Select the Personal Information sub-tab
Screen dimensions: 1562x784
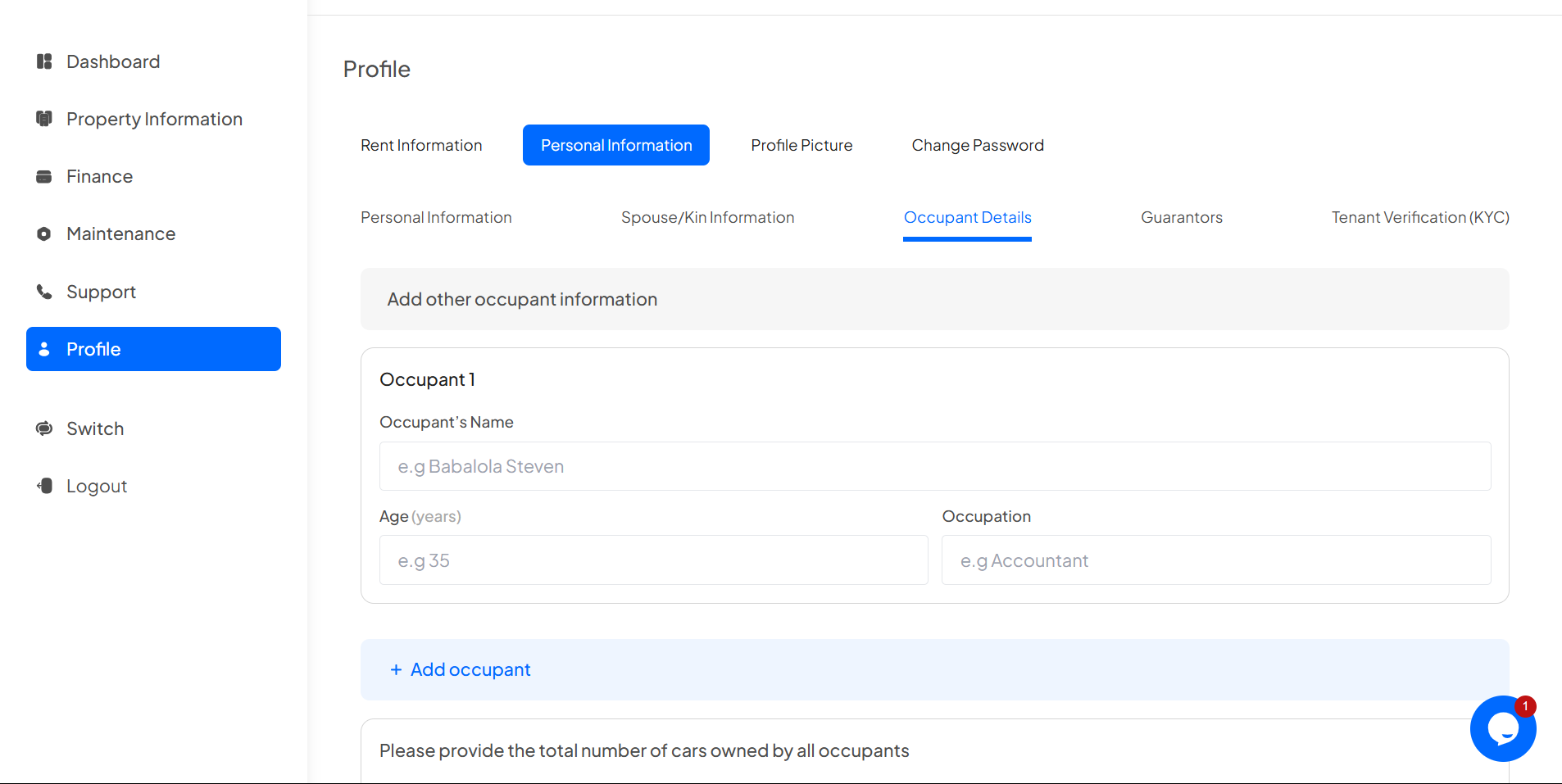pyautogui.click(x=436, y=217)
